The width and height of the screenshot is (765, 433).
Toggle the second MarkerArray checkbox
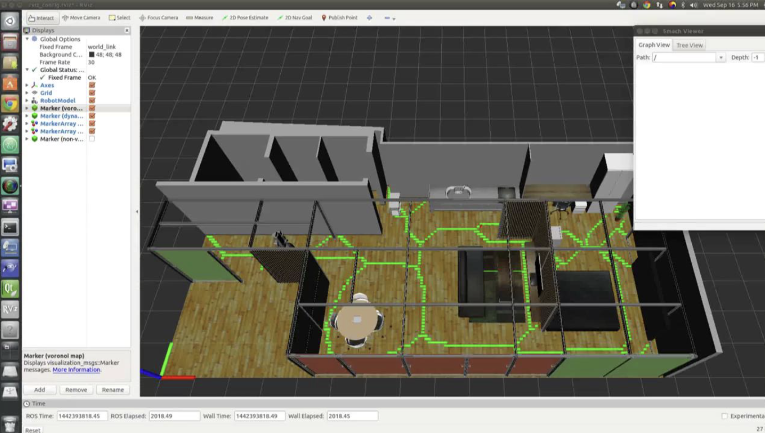[x=92, y=131]
